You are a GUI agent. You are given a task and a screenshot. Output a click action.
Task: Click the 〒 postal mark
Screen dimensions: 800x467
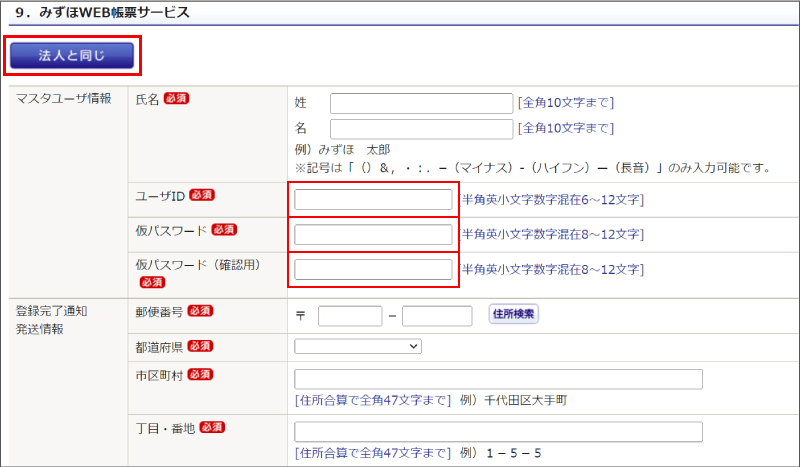(301, 316)
